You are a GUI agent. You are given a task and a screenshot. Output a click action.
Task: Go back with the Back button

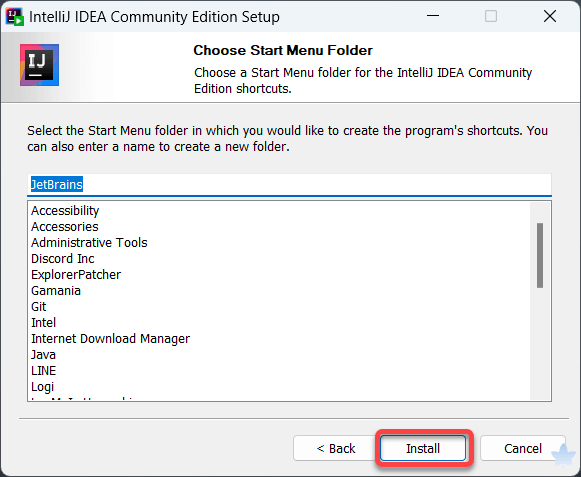(336, 448)
